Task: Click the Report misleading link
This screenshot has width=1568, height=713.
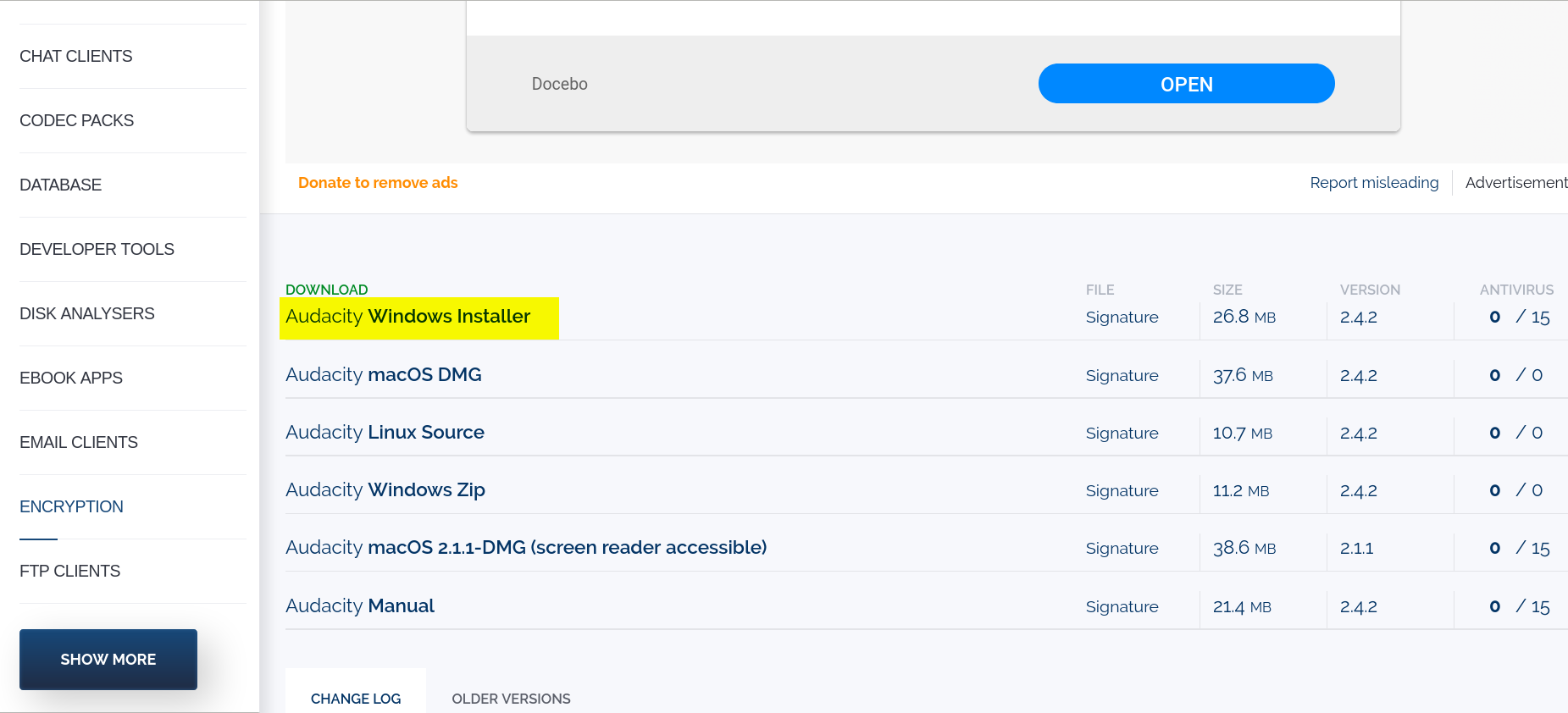Action: point(1374,183)
